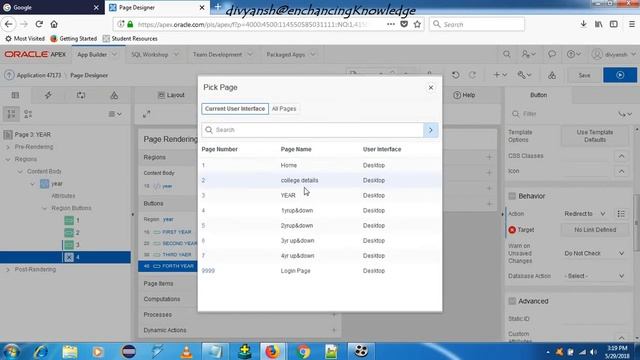The width and height of the screenshot is (640, 360).
Task: Click the Pick Page search field
Action: (312, 130)
